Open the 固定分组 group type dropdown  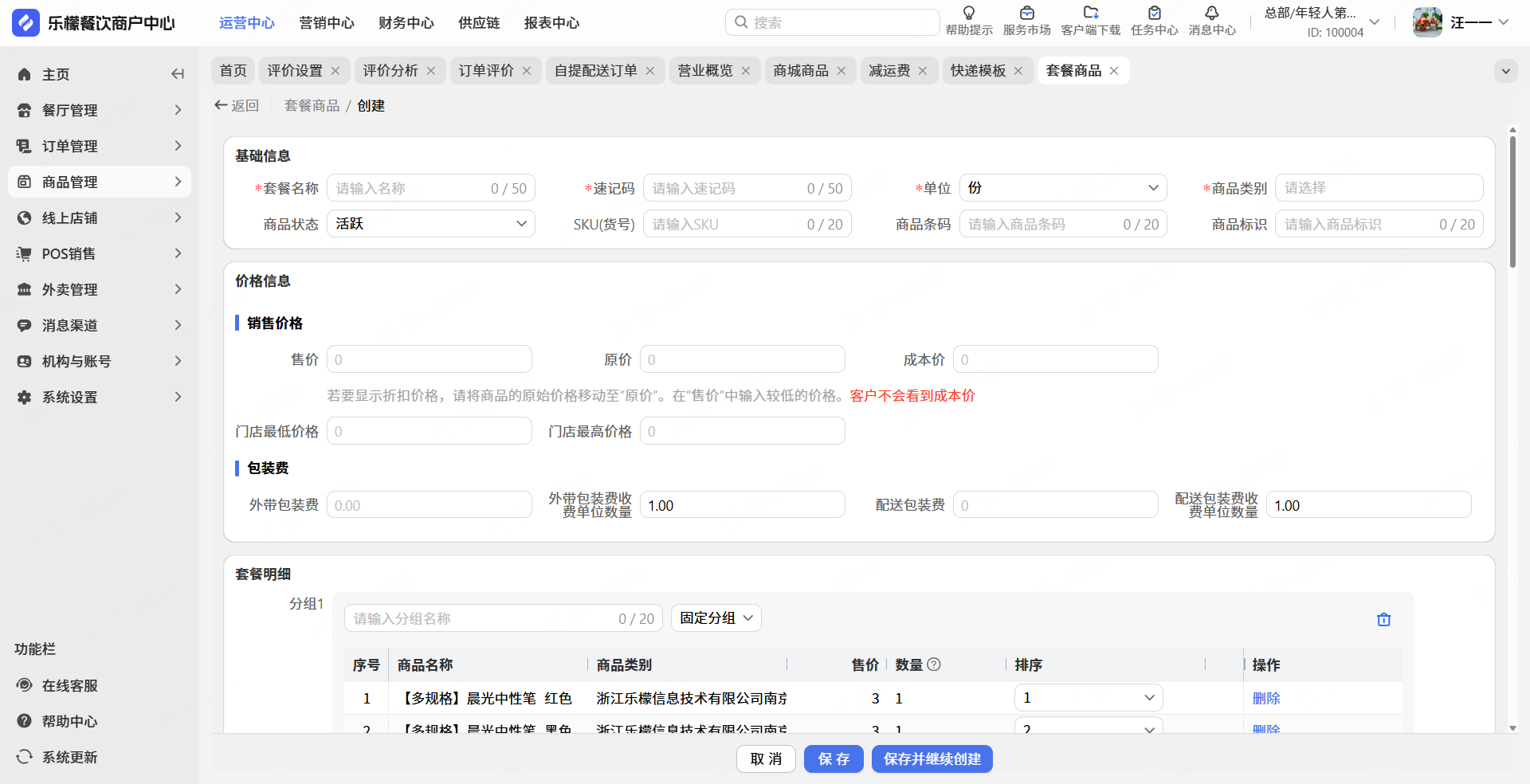(716, 618)
